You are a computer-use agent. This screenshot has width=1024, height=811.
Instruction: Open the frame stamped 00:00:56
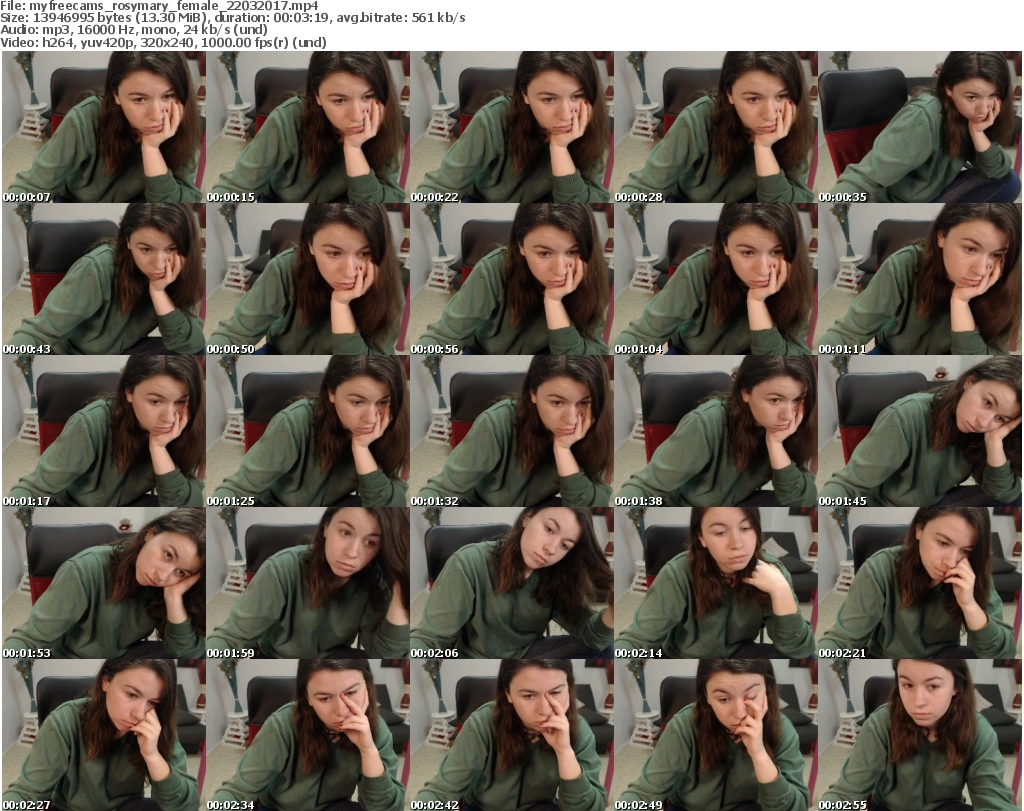tap(512, 279)
